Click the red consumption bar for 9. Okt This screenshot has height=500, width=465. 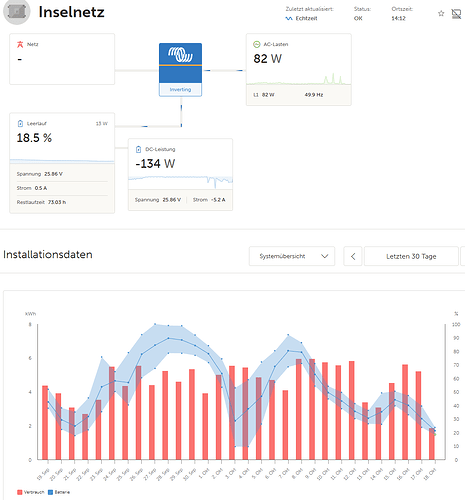point(312,409)
